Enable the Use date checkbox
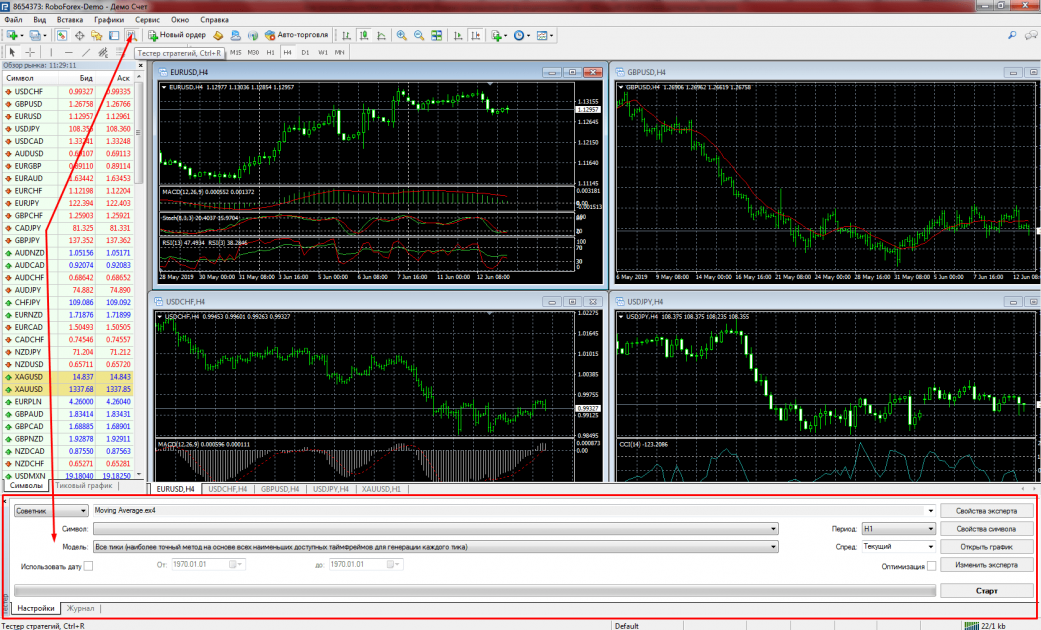The height and width of the screenshot is (630, 1041). pos(89,566)
